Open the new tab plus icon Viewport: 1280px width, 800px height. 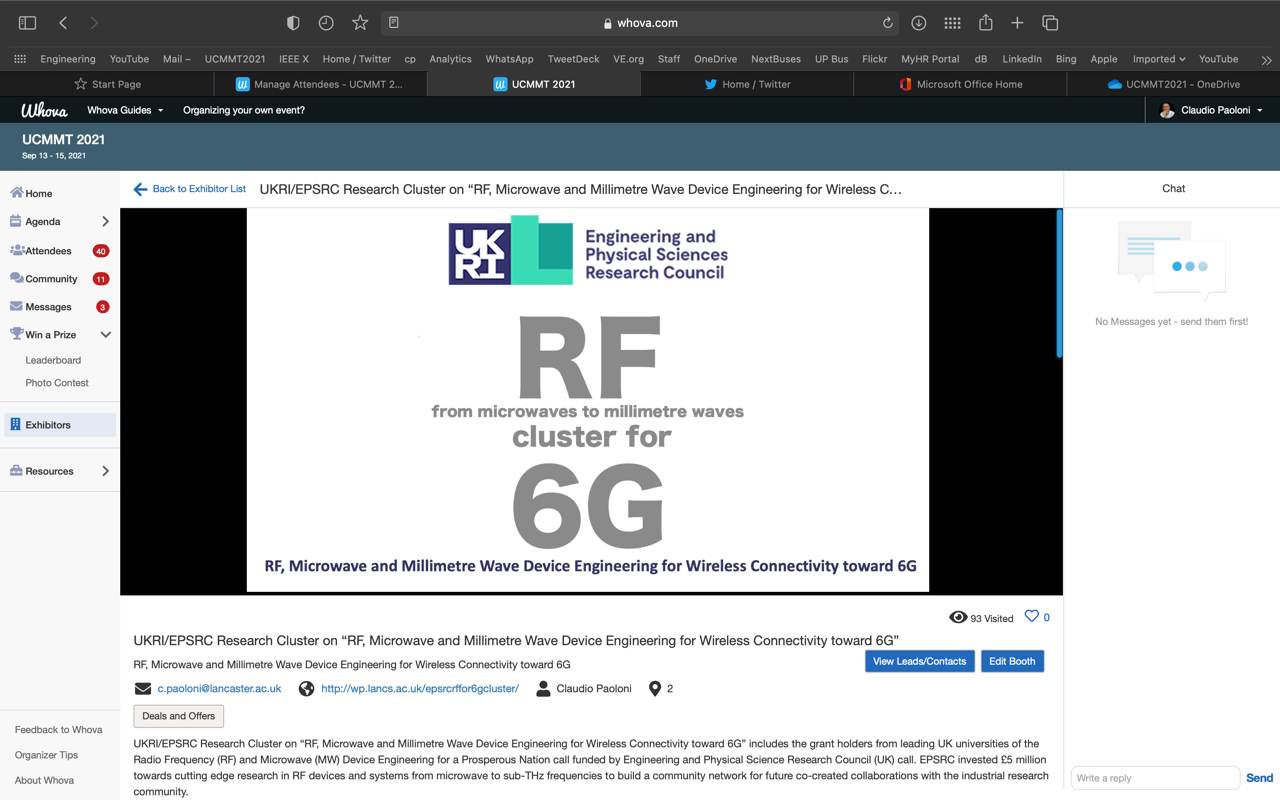click(x=1017, y=23)
